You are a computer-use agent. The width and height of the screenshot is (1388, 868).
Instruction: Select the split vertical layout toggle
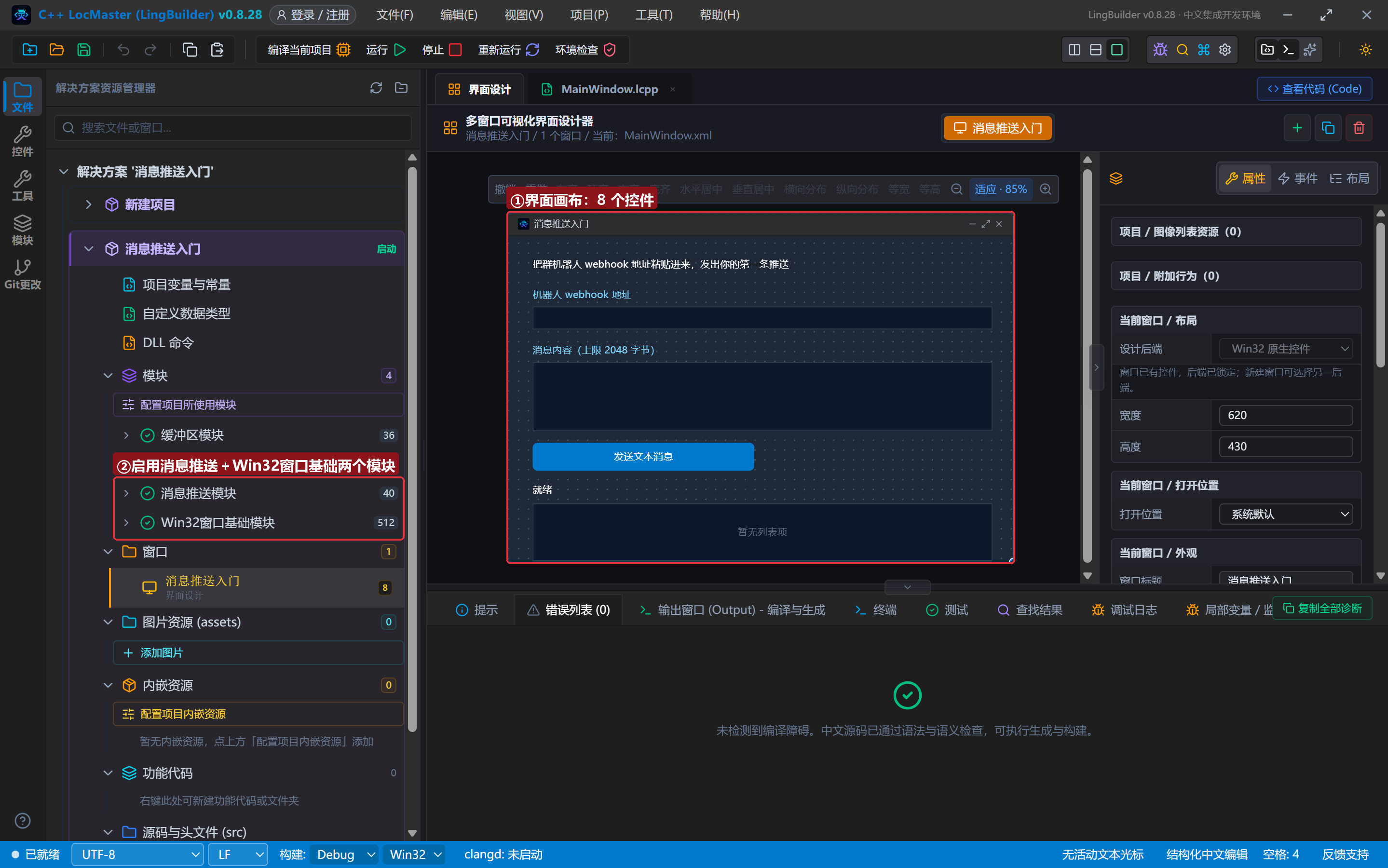pos(1074,50)
